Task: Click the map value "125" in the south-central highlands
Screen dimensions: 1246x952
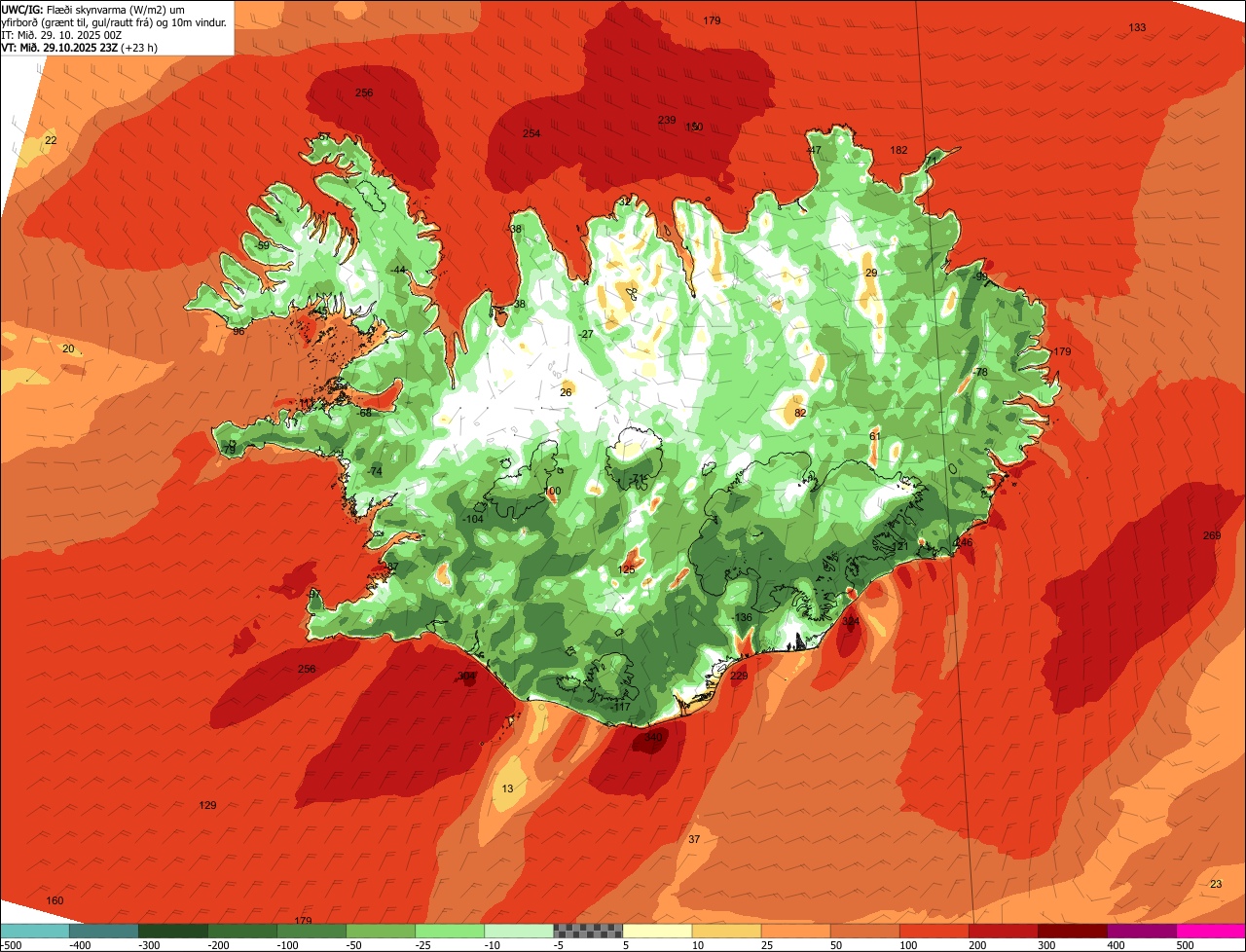Action: click(627, 569)
